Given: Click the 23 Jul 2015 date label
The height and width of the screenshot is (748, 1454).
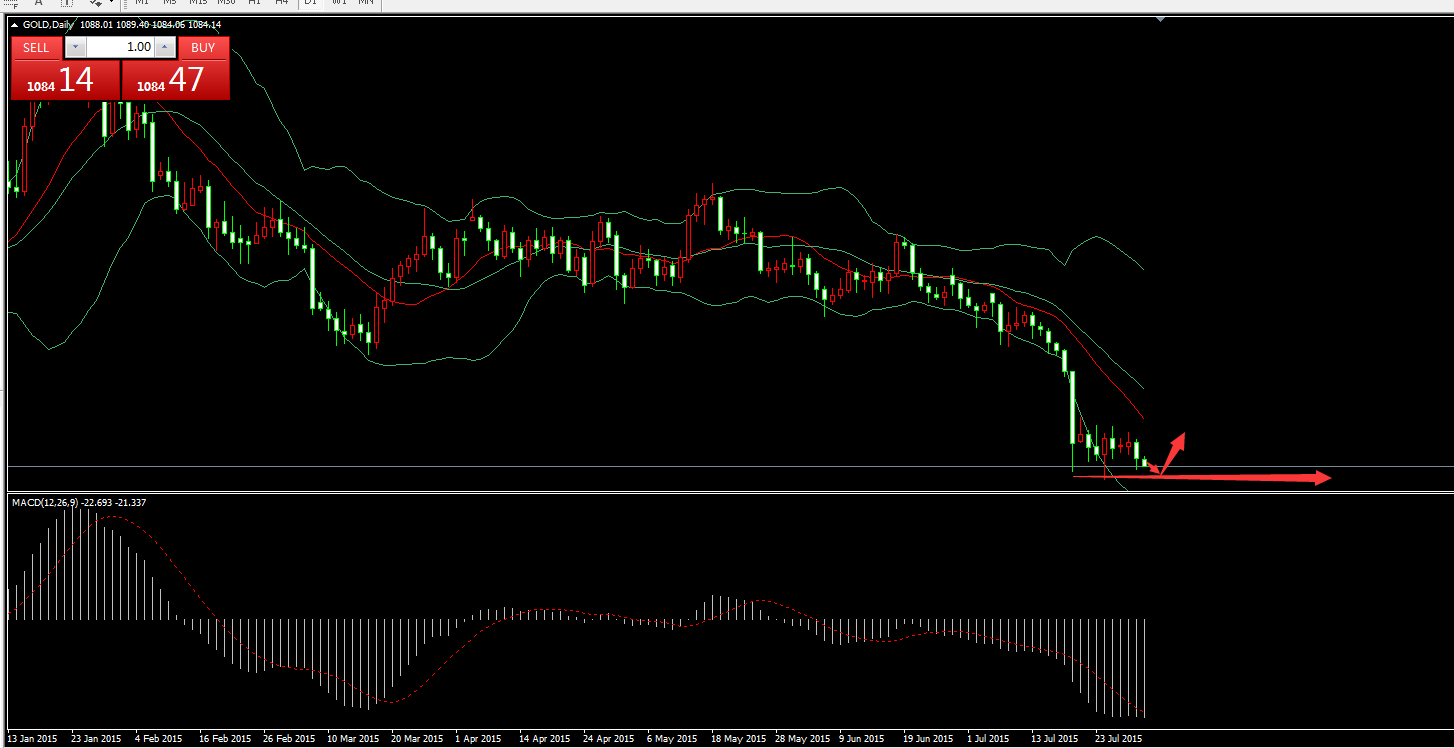Looking at the screenshot, I should [1119, 739].
